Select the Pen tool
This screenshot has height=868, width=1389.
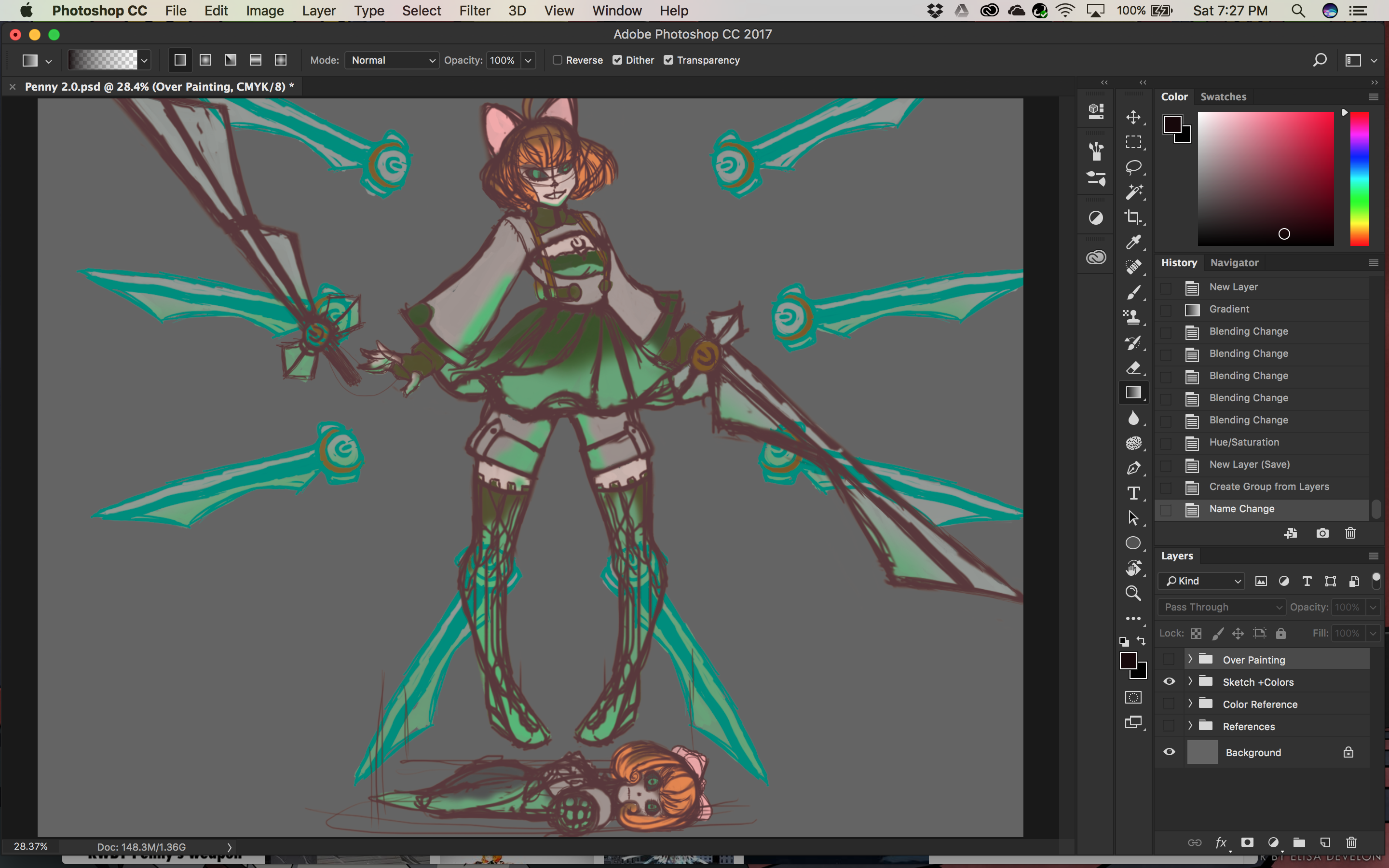coord(1133,468)
